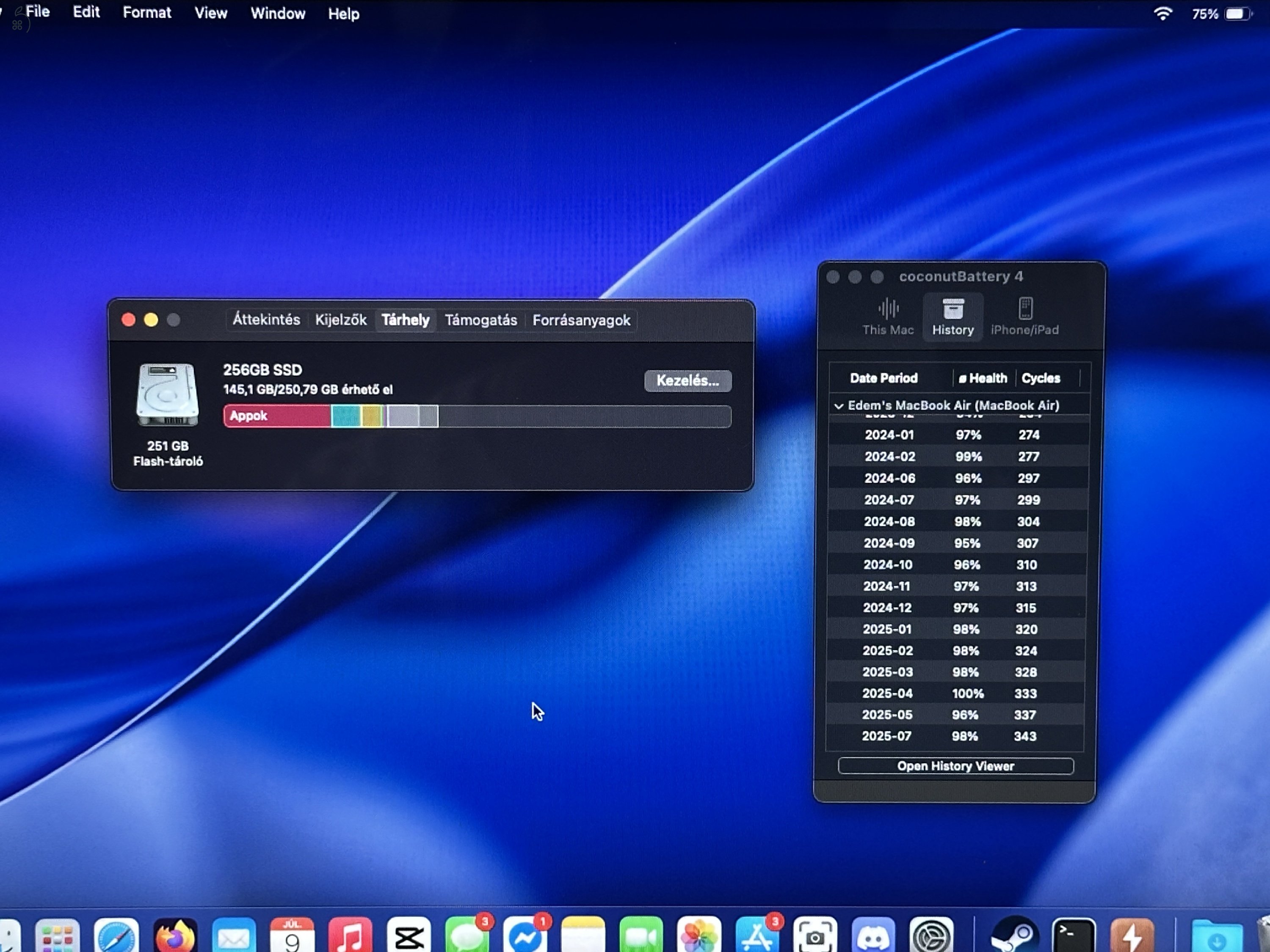
Task: Open the Wi-Fi status menu
Action: (x=1163, y=13)
